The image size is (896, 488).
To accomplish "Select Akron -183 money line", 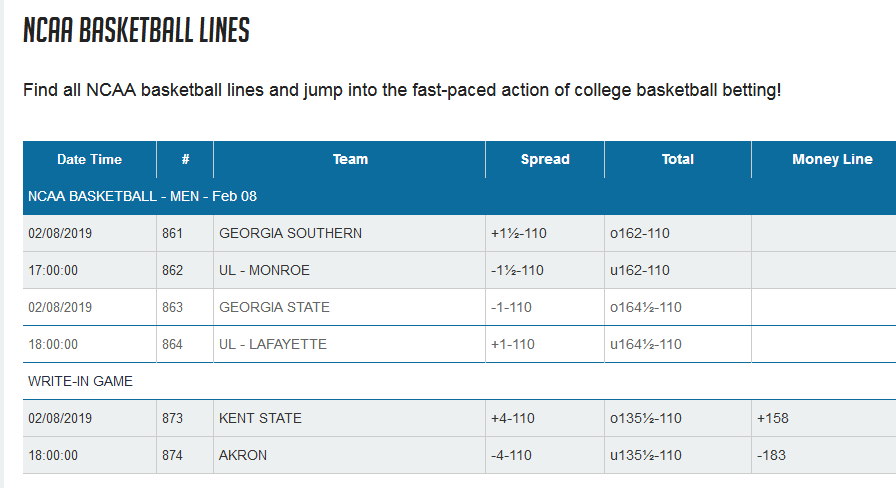I will (771, 455).
